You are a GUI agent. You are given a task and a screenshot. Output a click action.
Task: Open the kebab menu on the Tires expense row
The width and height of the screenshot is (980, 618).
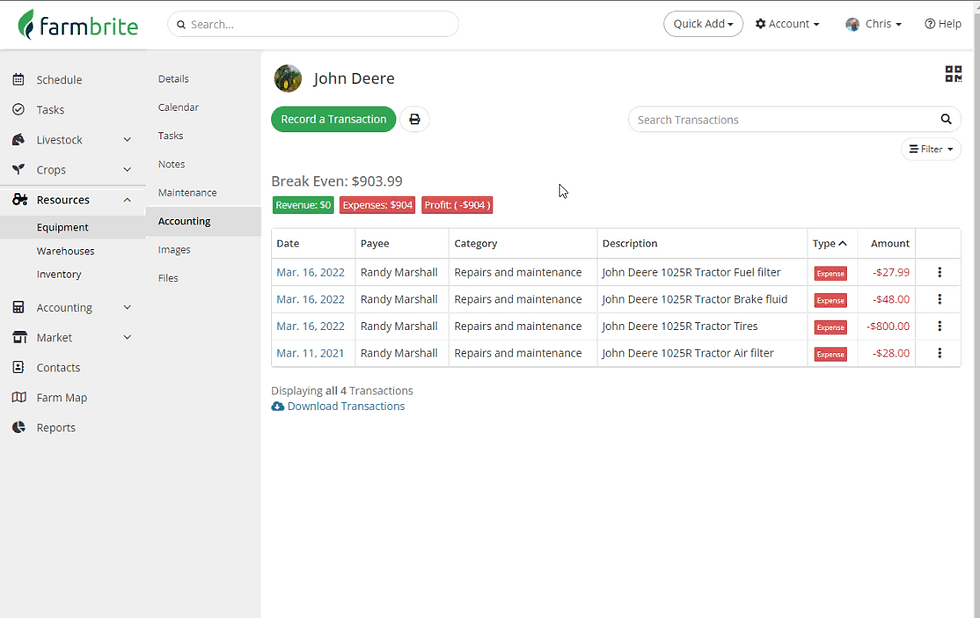[x=938, y=325]
